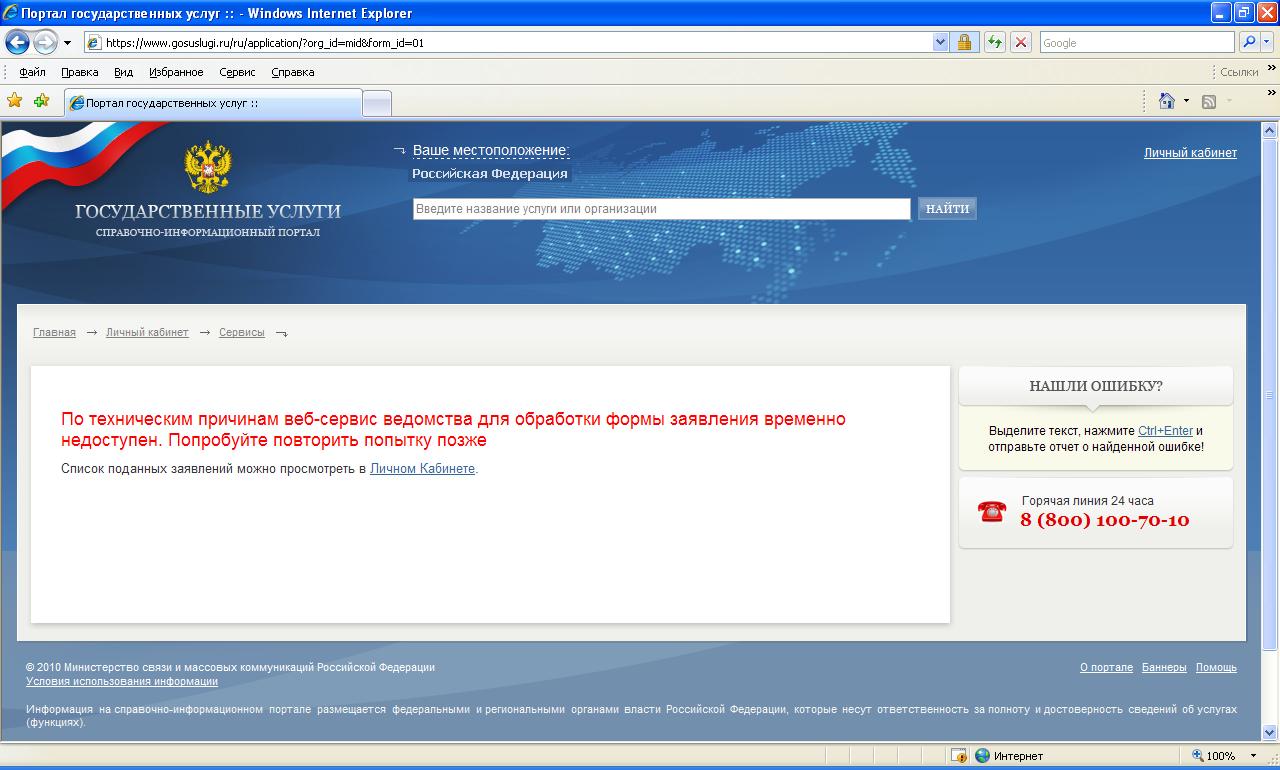Viewport: 1280px width, 770px height.
Task: Open the Файл menu
Action: tap(32, 72)
